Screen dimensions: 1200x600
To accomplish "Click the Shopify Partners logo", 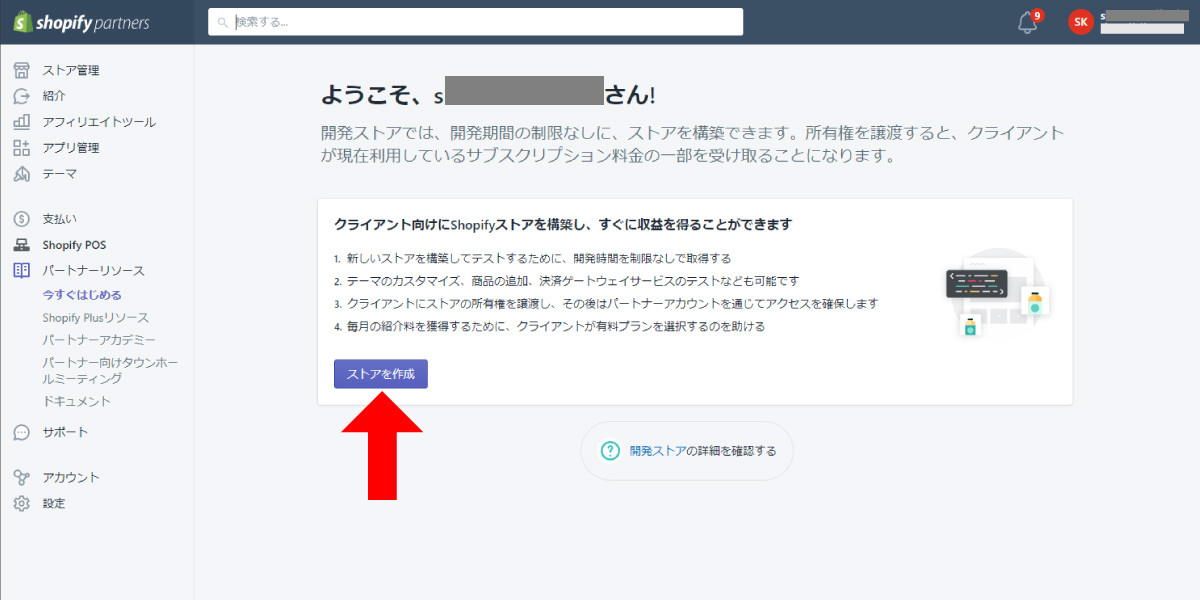I will [x=80, y=22].
